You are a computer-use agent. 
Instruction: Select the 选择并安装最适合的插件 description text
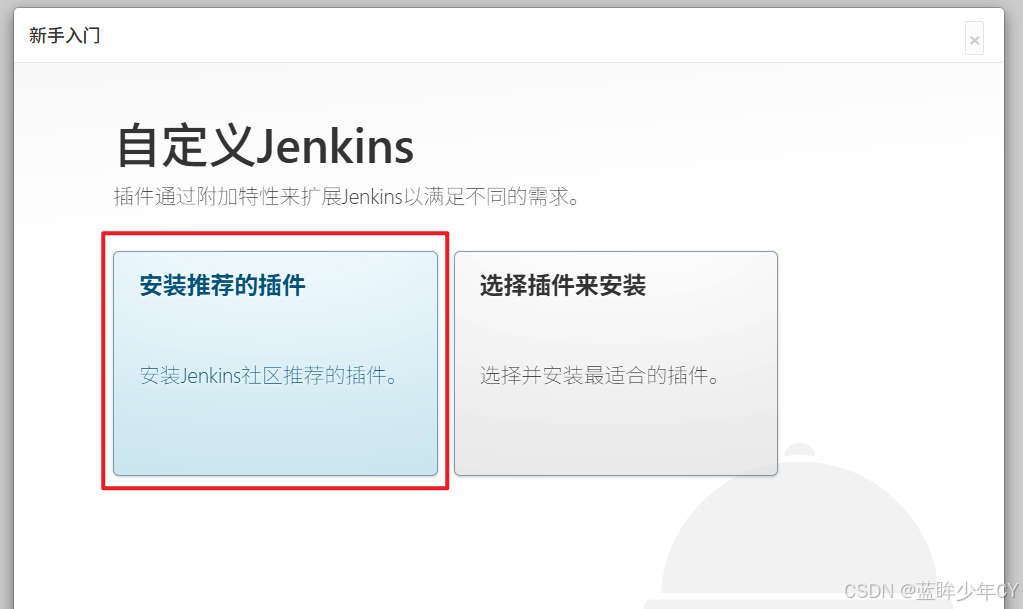tap(600, 375)
